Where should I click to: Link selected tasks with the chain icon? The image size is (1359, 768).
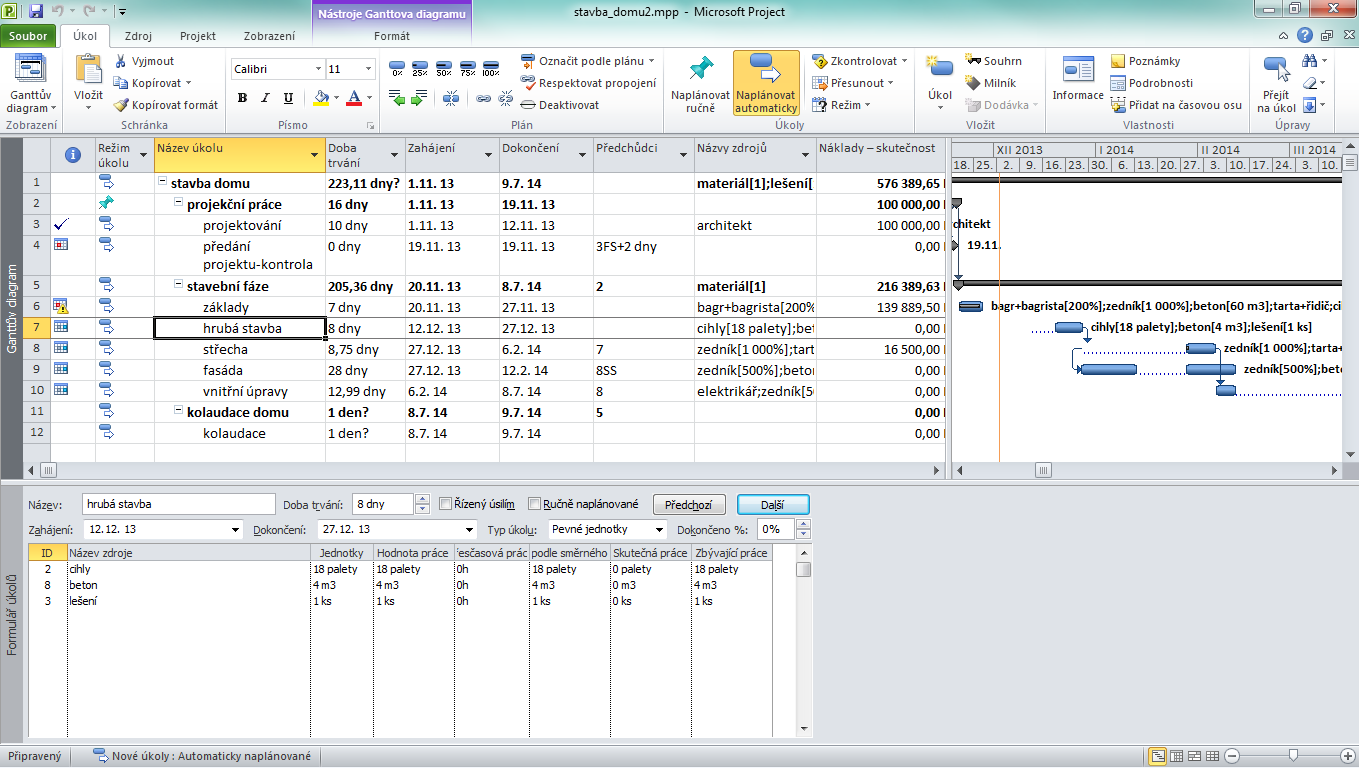(x=483, y=98)
